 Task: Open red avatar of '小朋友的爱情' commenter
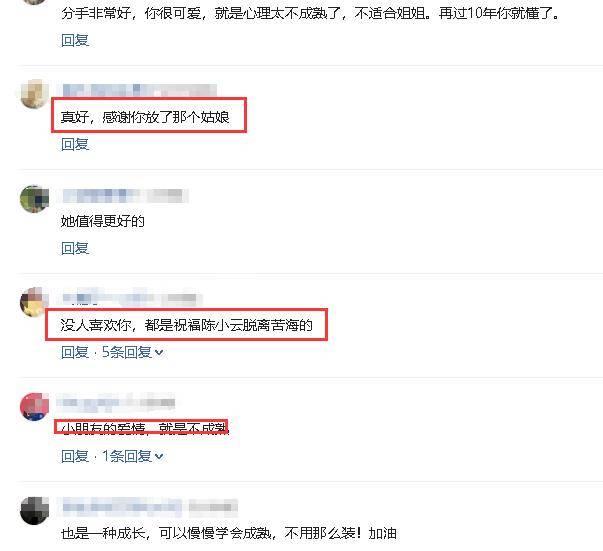click(35, 406)
